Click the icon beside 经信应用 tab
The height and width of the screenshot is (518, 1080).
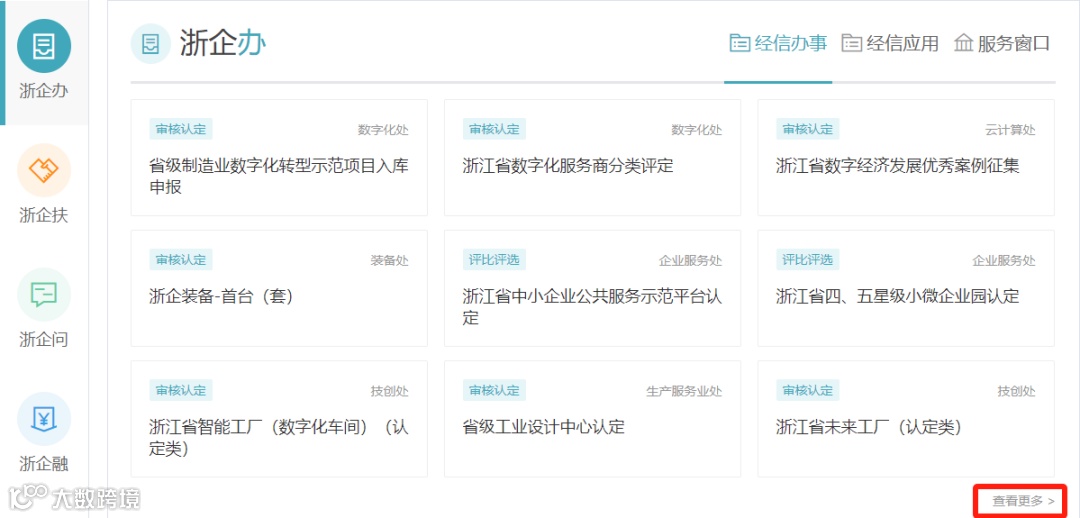coord(852,43)
